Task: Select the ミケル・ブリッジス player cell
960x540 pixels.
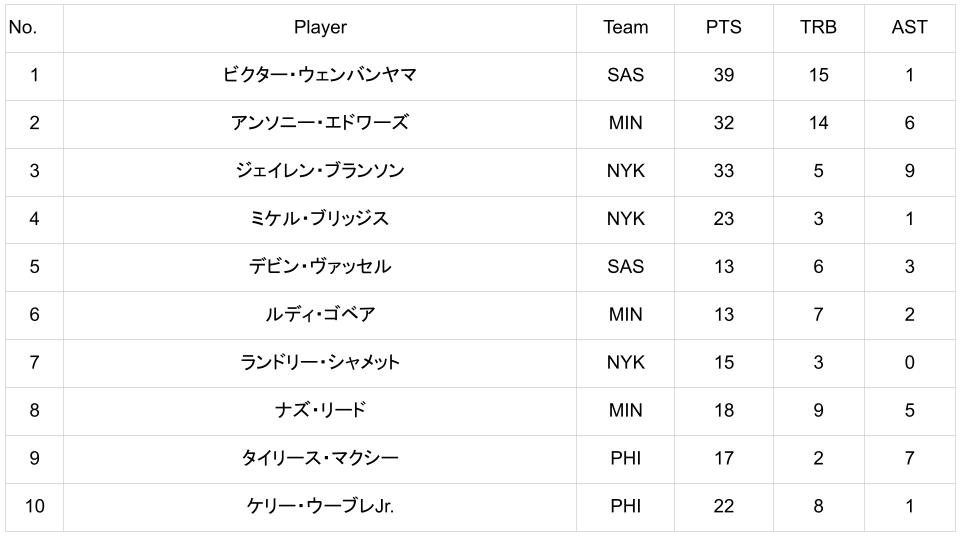Action: pos(320,219)
